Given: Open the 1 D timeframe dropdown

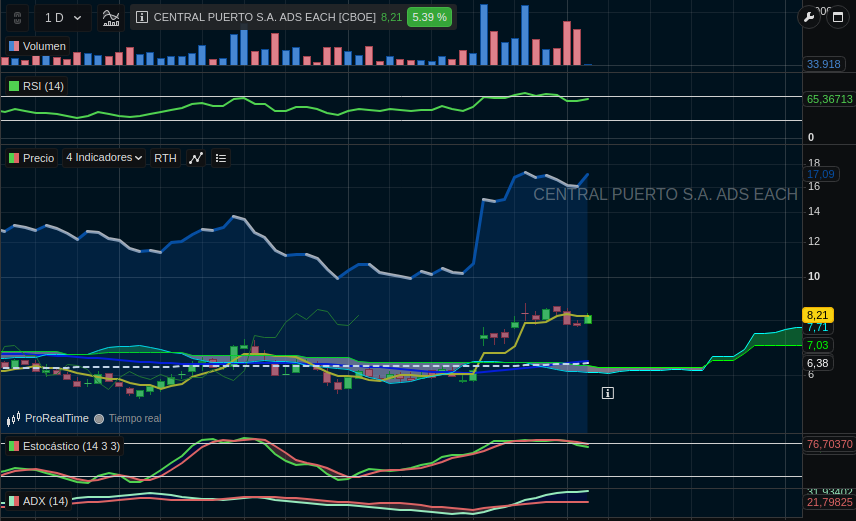Looking at the screenshot, I should click(x=63, y=17).
